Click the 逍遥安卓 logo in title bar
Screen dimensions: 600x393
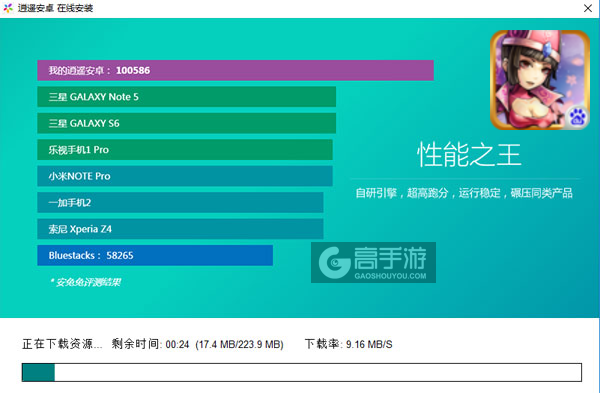pyautogui.click(x=8, y=8)
